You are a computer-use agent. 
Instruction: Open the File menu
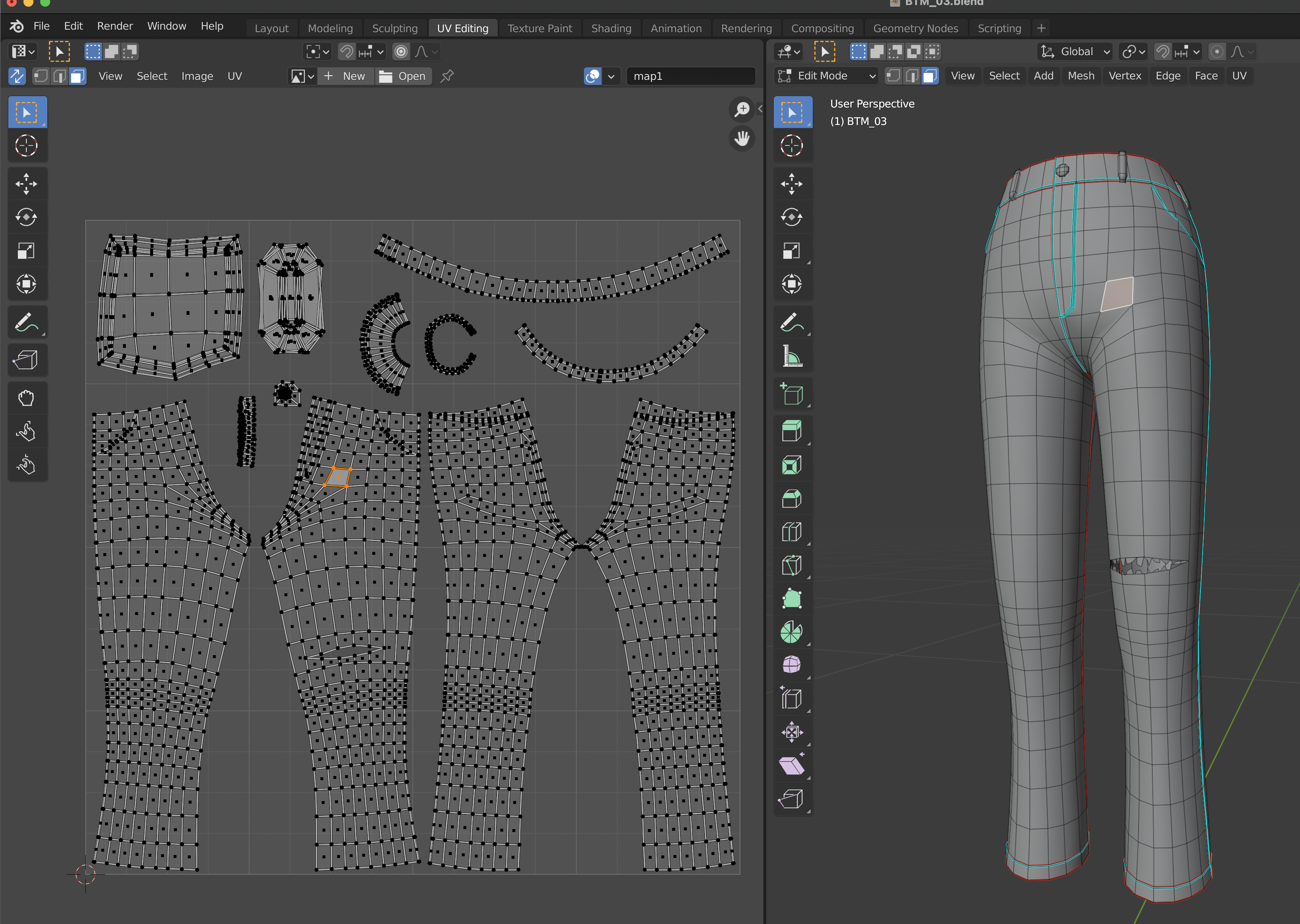click(41, 26)
